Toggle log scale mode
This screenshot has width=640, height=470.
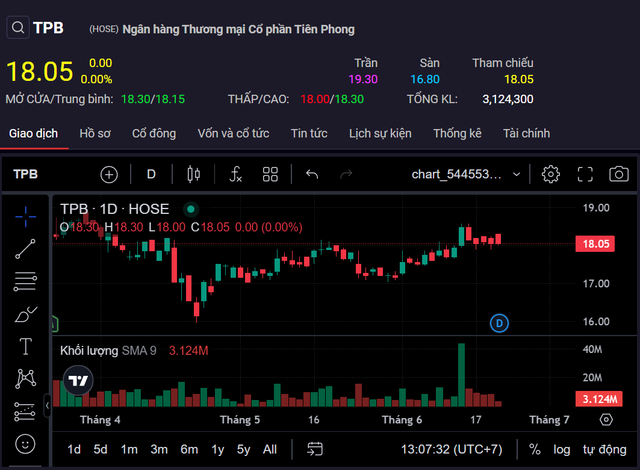pos(561,449)
